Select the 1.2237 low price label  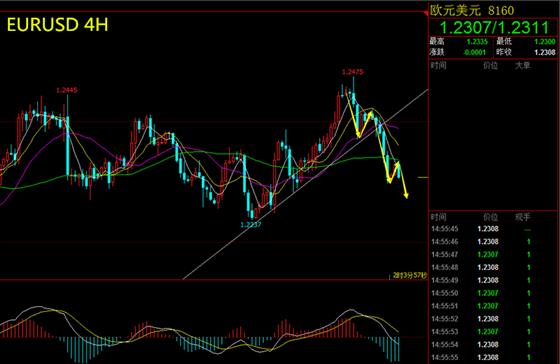pyautogui.click(x=251, y=225)
